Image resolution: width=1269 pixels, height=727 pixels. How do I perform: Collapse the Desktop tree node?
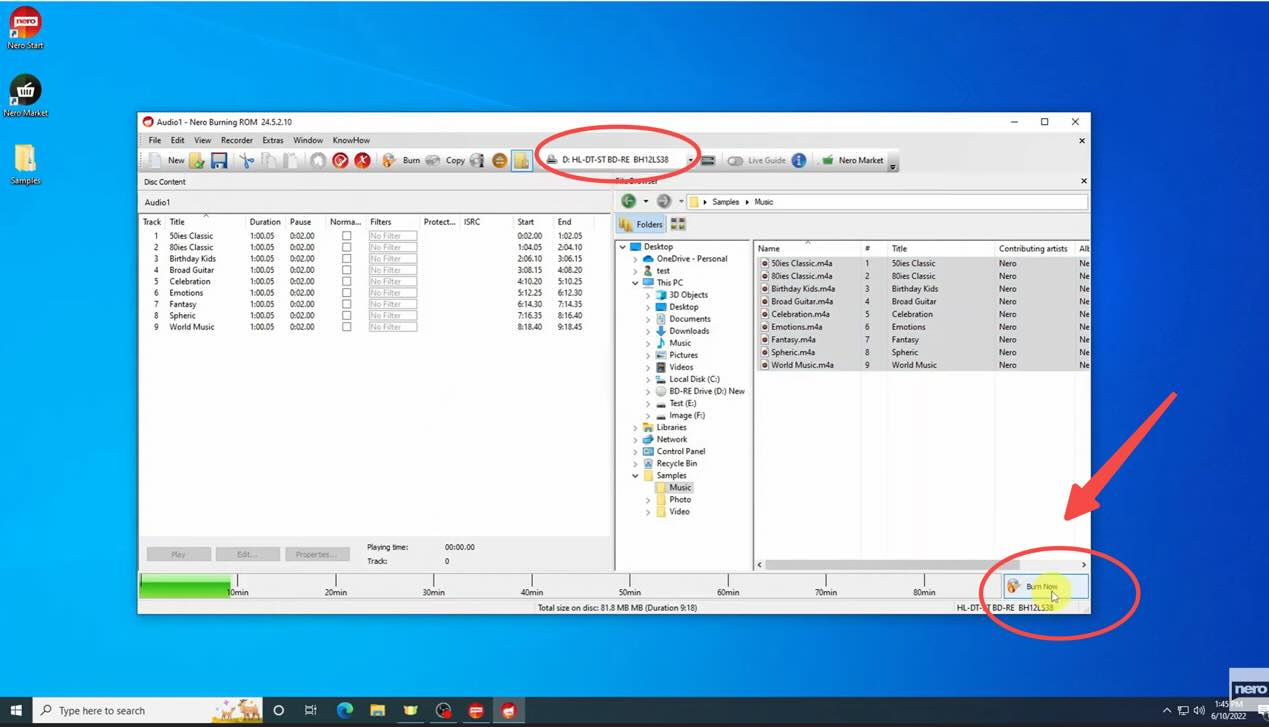(623, 247)
